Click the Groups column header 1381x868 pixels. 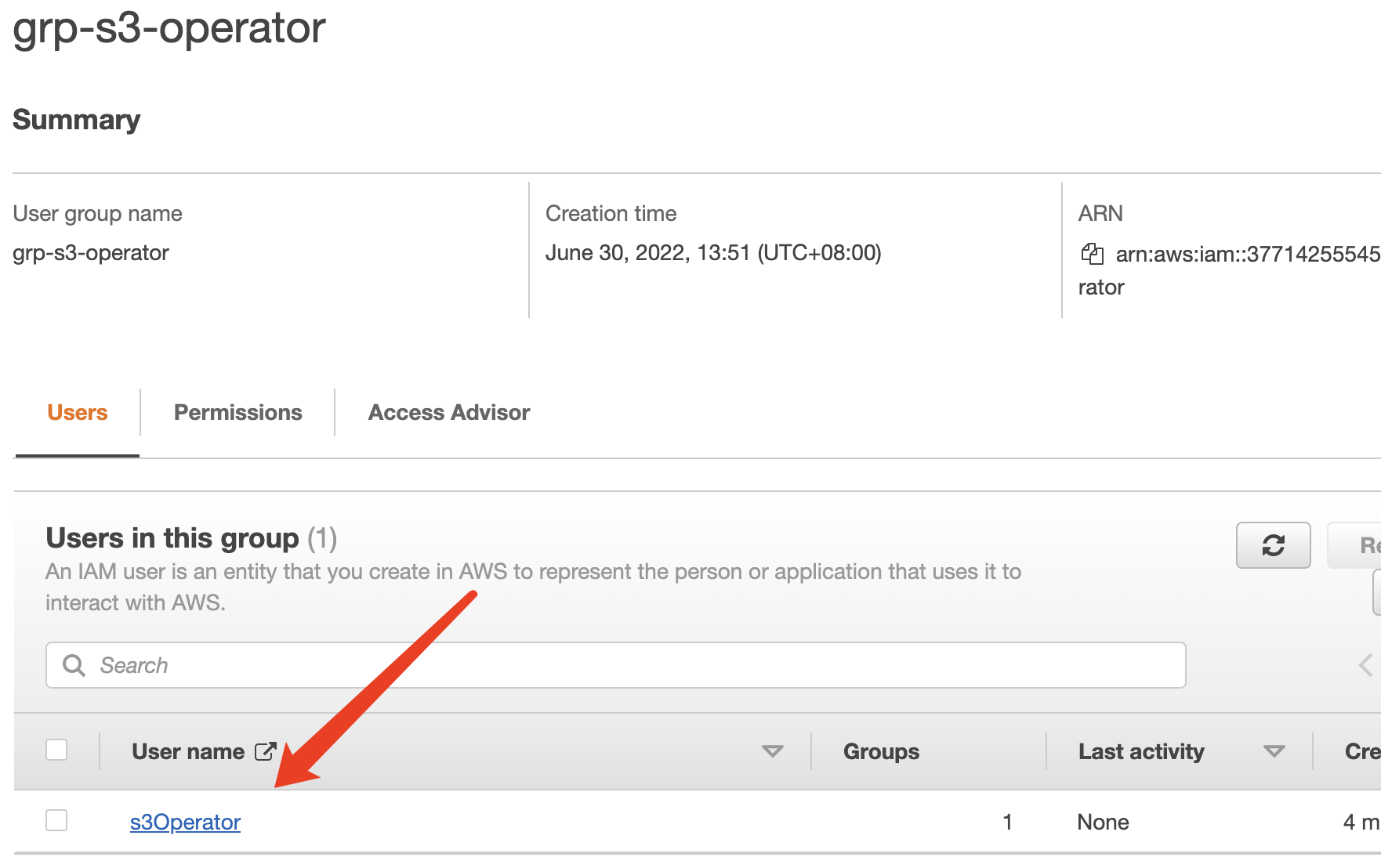pos(881,751)
